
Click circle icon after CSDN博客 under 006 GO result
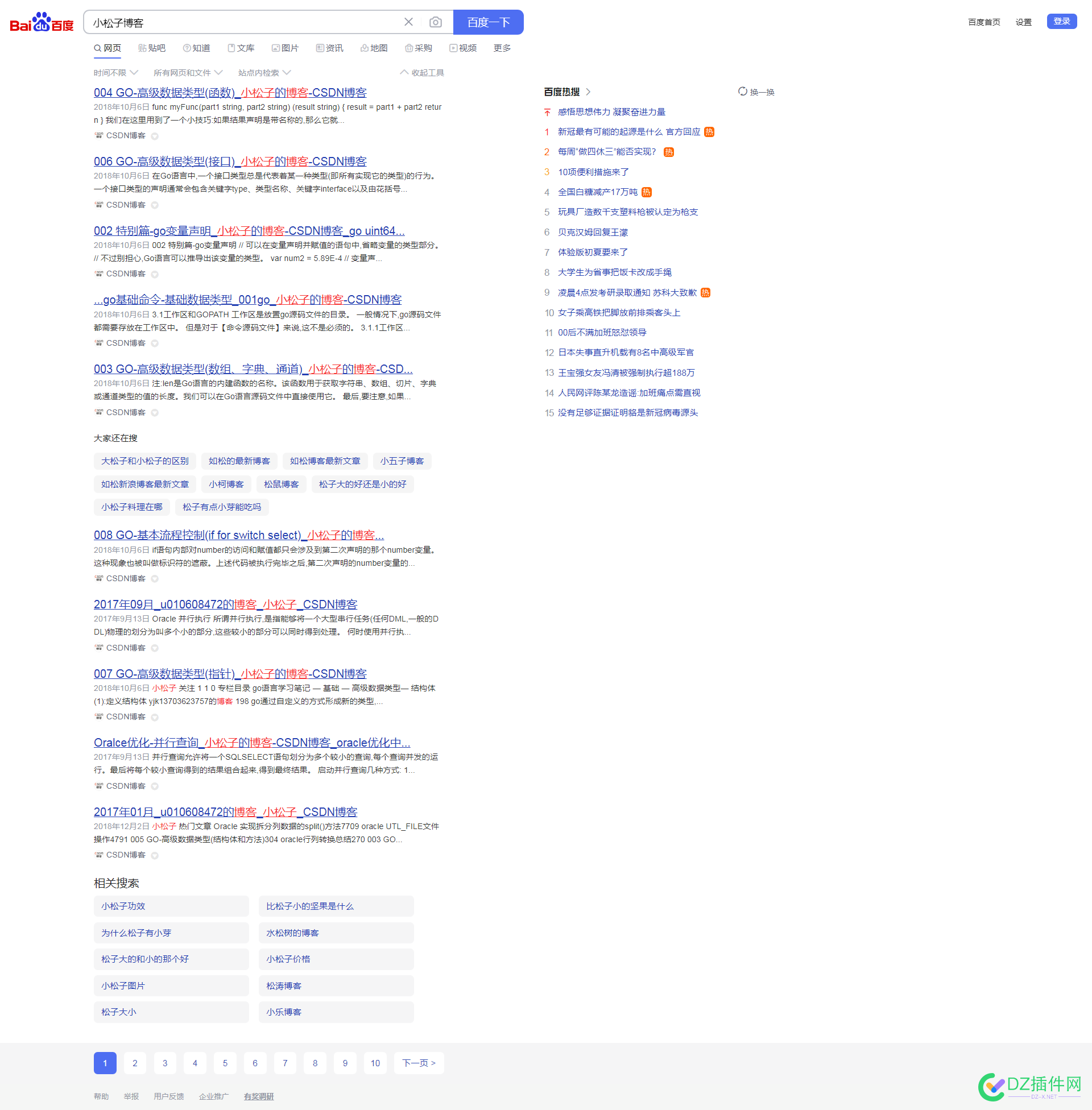tap(154, 205)
